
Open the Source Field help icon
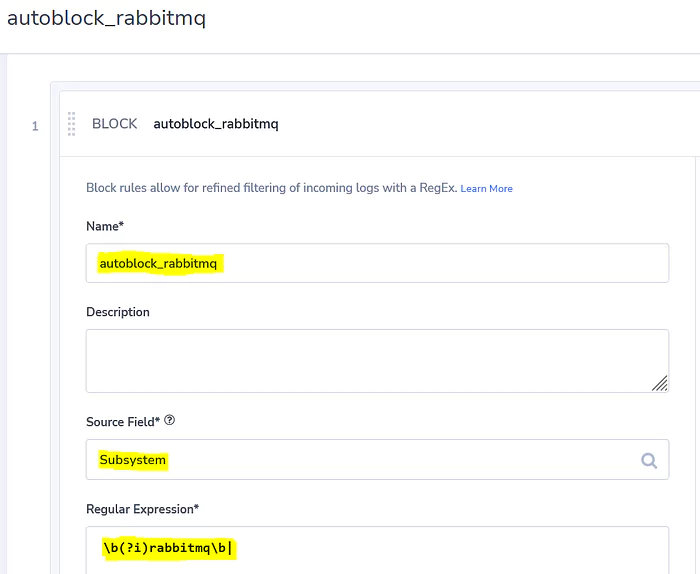(170, 420)
